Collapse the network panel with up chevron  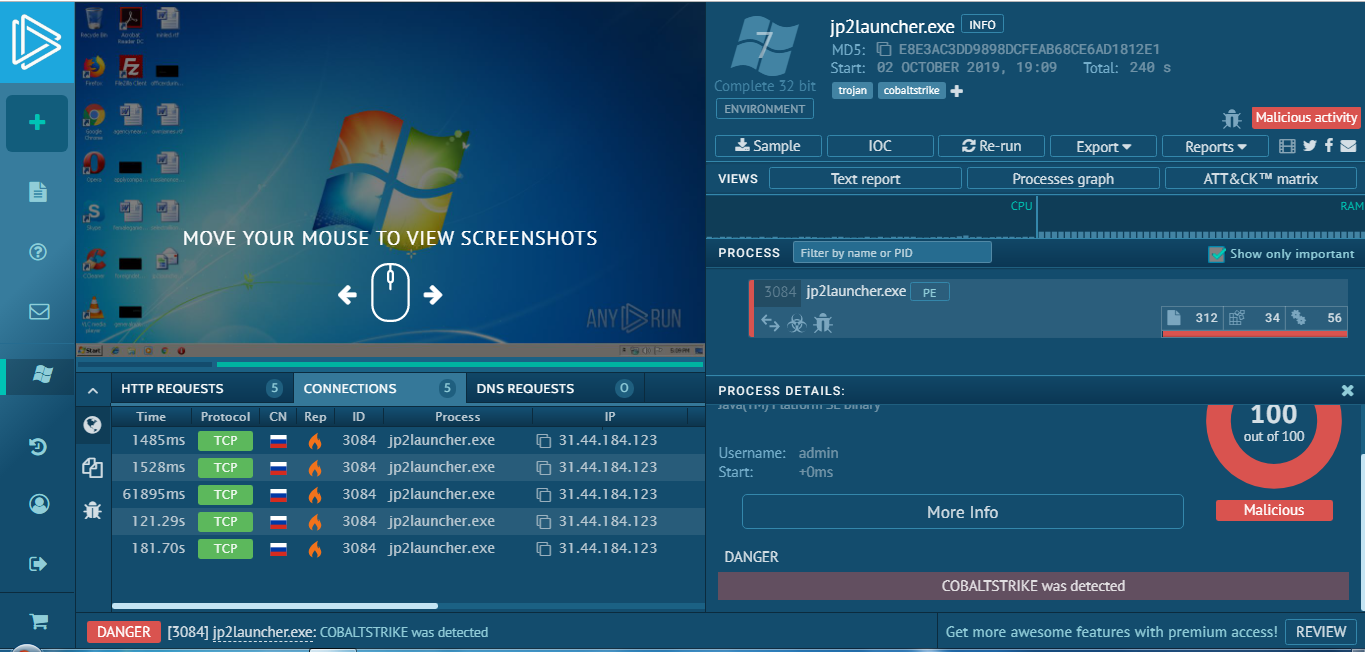pyautogui.click(x=93, y=391)
